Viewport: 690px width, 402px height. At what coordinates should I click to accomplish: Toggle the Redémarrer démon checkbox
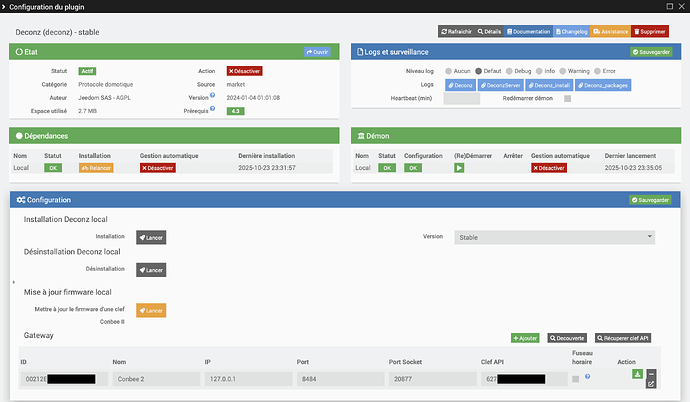point(568,99)
